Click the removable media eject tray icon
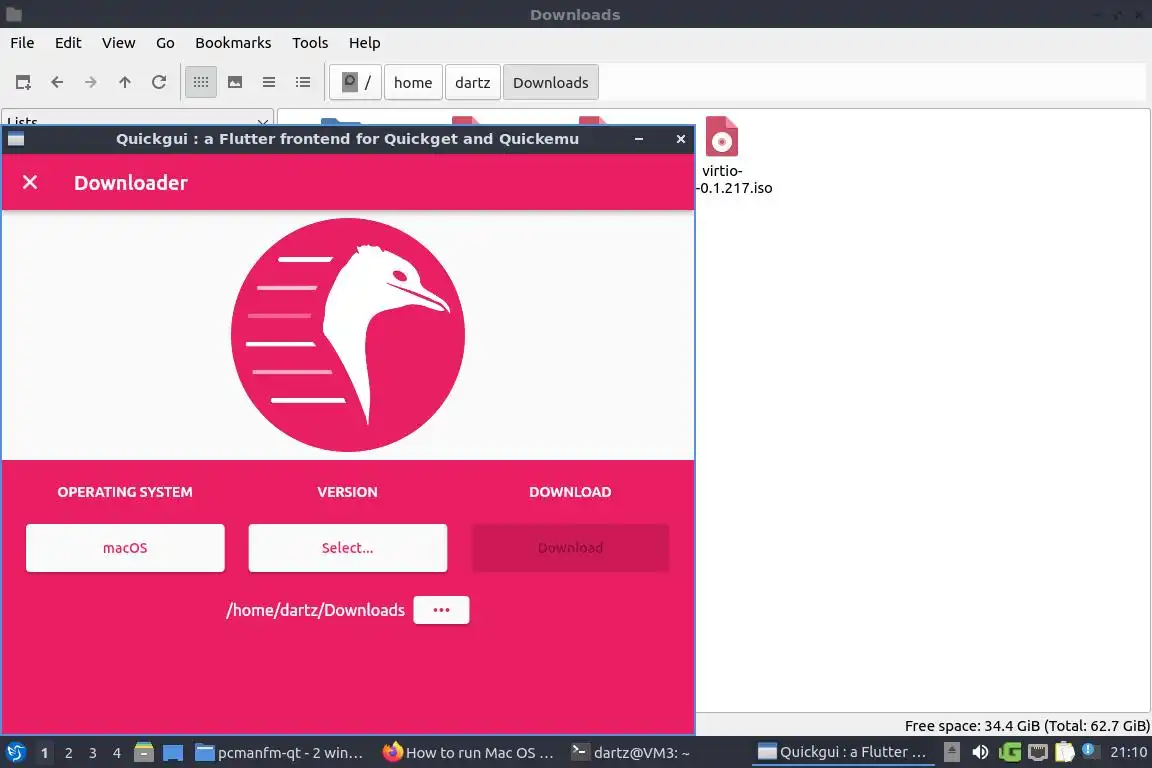 click(951, 752)
